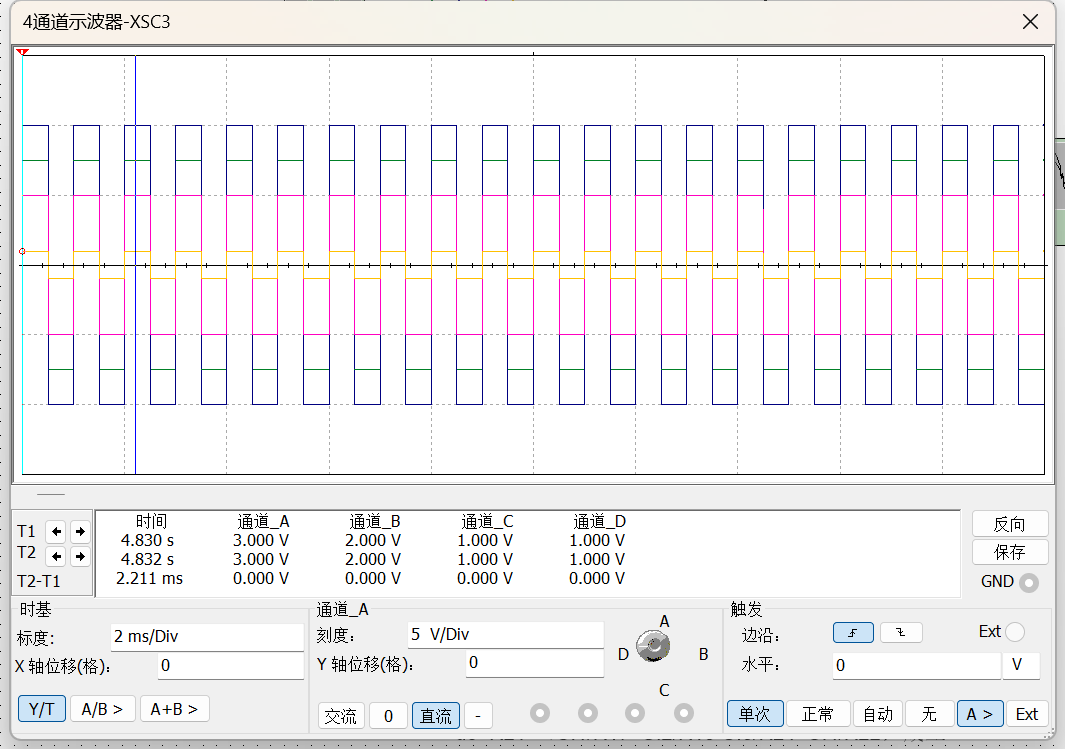The width and height of the screenshot is (1065, 749).
Task: Click the 通道_B column header
Action: tap(375, 522)
